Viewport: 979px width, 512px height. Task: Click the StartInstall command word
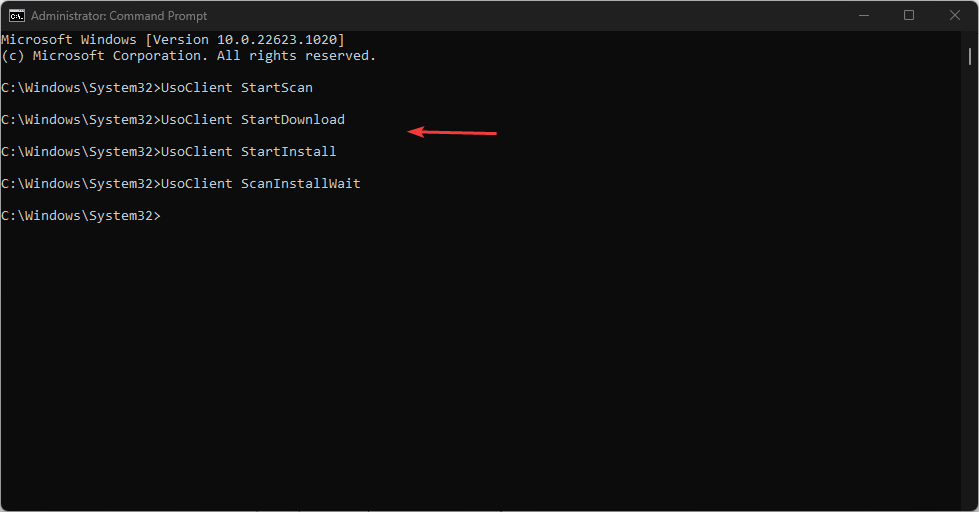click(288, 151)
